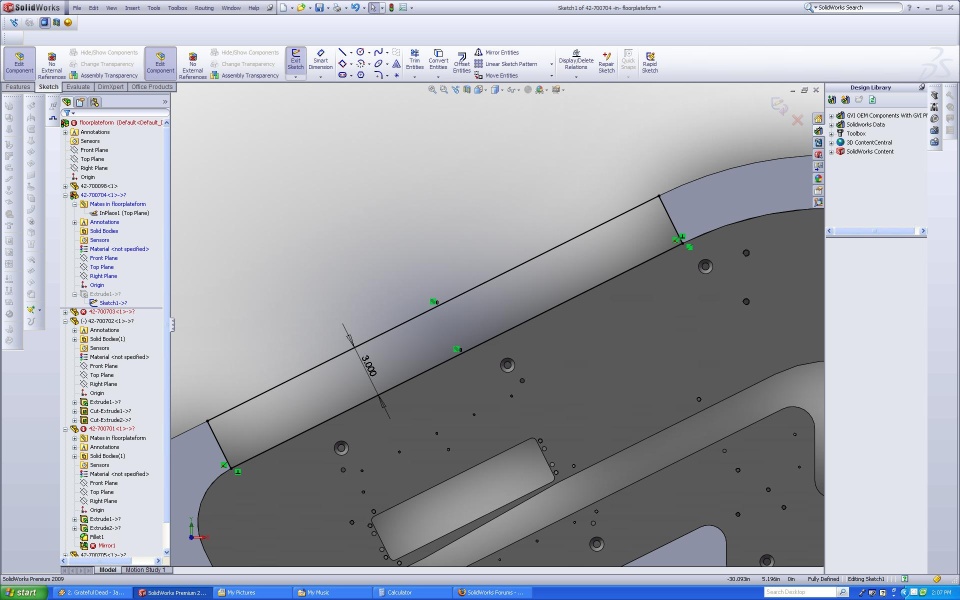
Task: Click the Zoom to Fit view icon
Action: pos(432,89)
